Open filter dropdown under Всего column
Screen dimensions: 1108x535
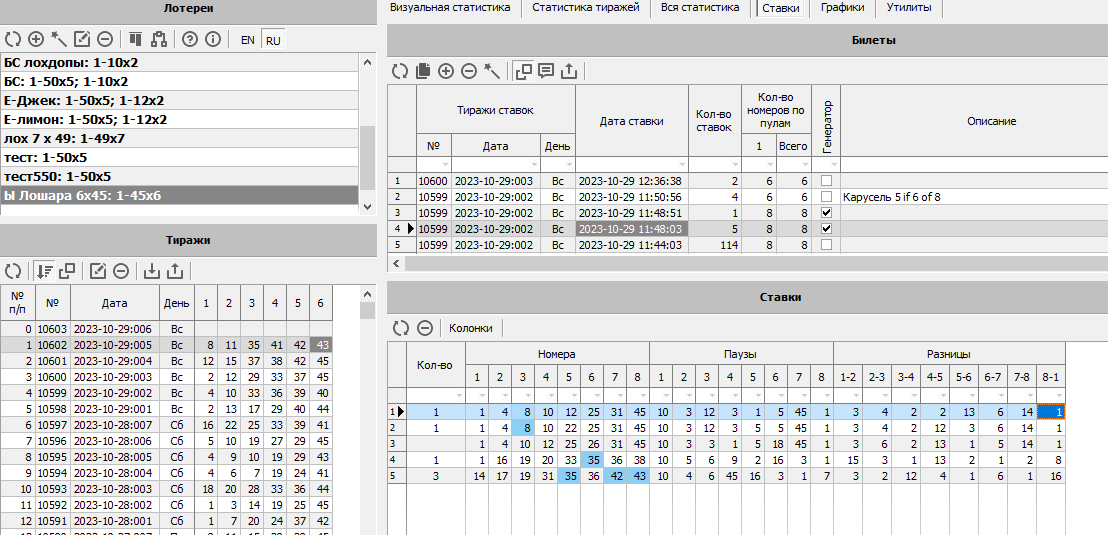pos(805,165)
